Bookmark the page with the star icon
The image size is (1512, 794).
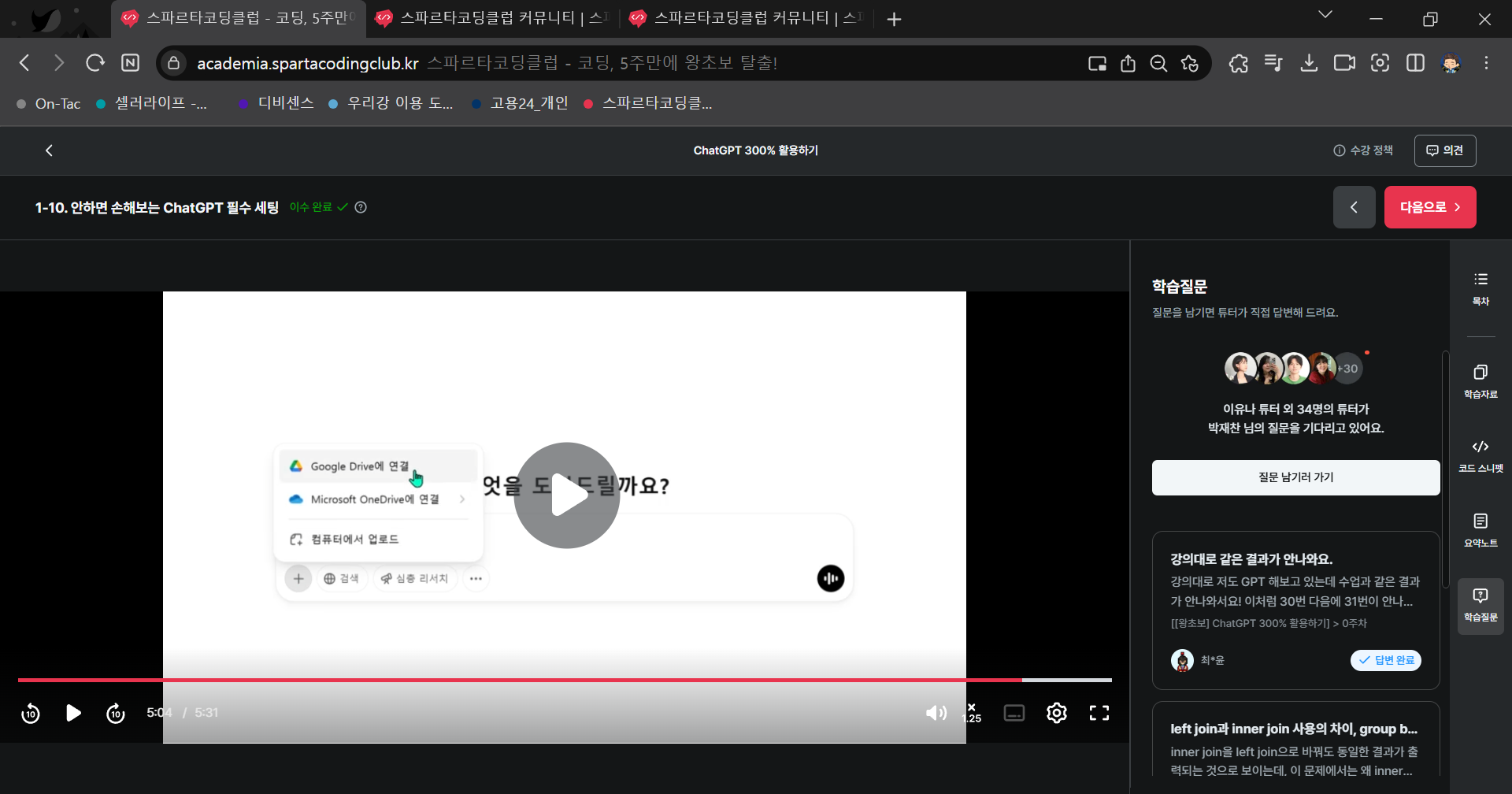pos(1190,64)
